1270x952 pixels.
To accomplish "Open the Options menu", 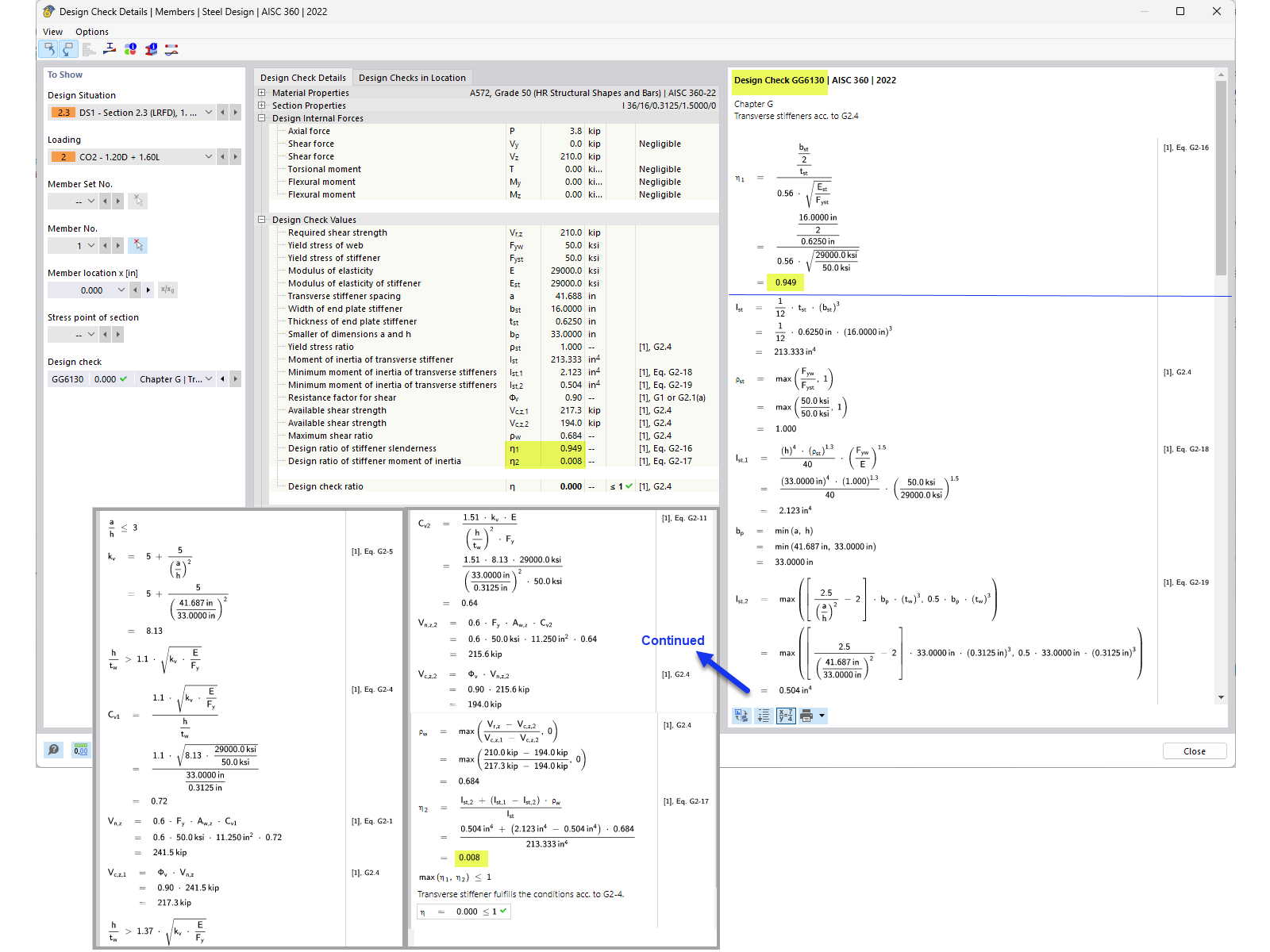I will [x=91, y=32].
